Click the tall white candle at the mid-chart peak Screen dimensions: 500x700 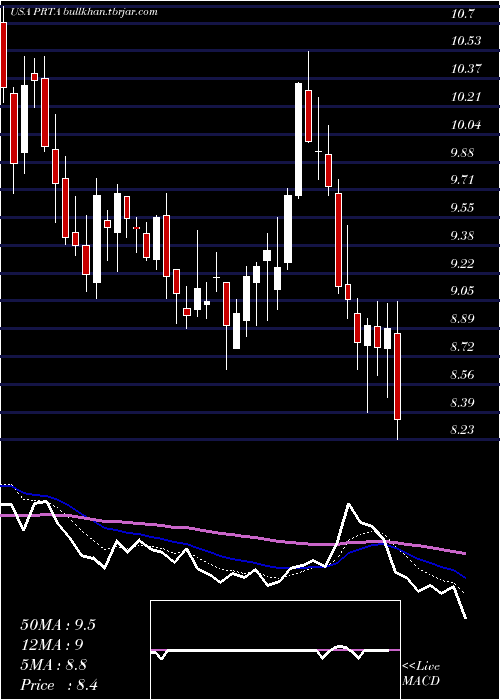click(298, 139)
